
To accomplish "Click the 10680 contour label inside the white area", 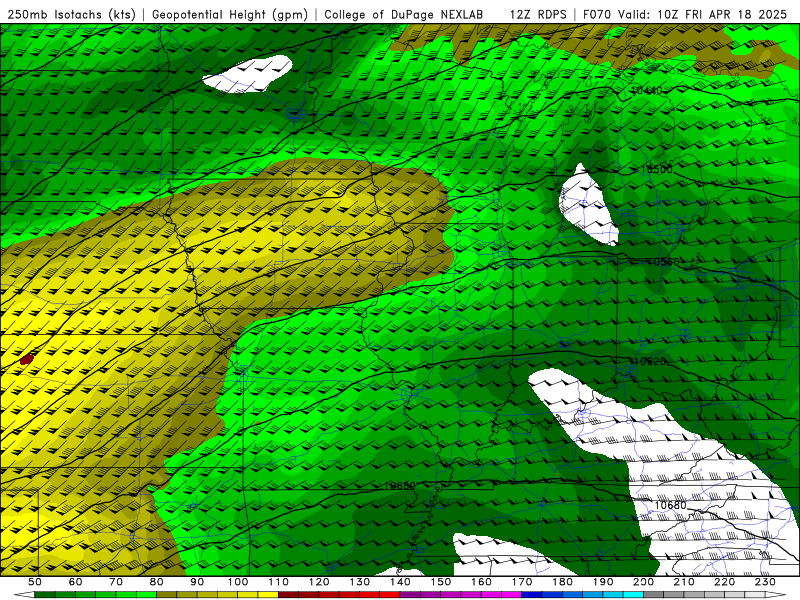I will pos(670,505).
